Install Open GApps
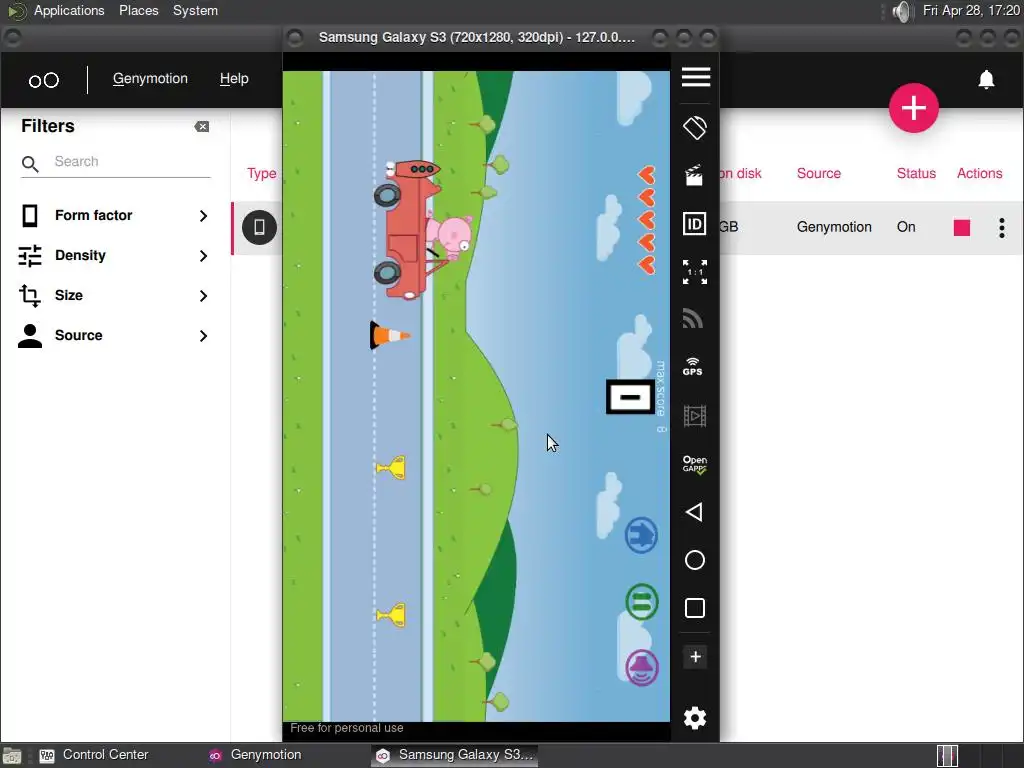The width and height of the screenshot is (1024, 768). pos(694,464)
